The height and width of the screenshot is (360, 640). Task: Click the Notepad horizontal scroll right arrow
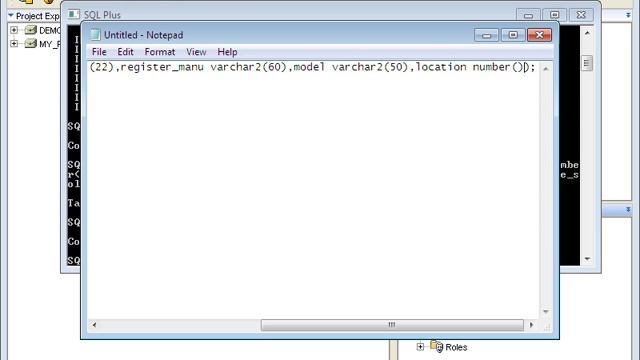(x=531, y=325)
